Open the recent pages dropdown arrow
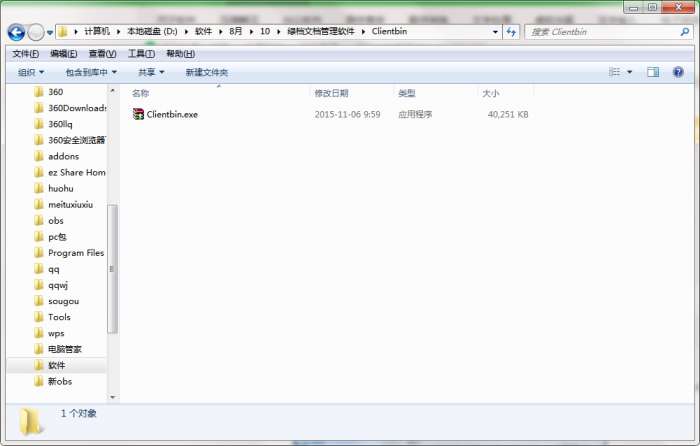The width and height of the screenshot is (700, 446). (x=50, y=33)
